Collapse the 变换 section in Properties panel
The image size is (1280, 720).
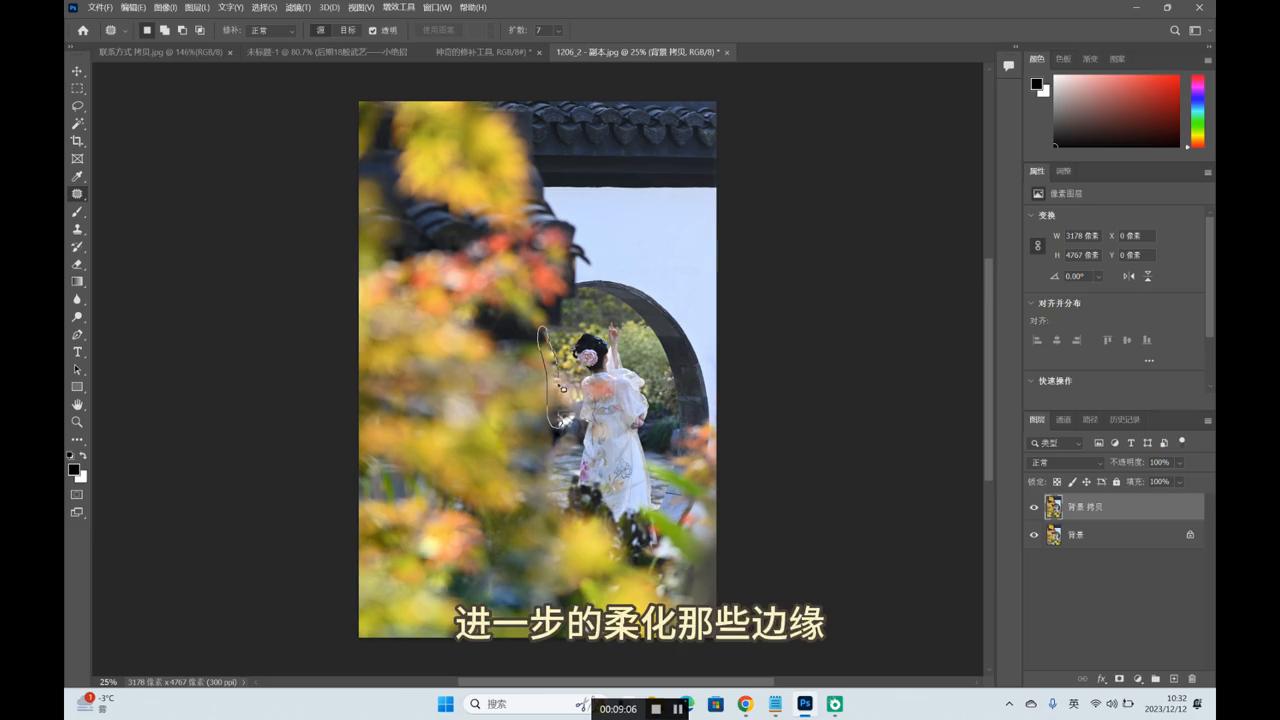pyautogui.click(x=1031, y=215)
